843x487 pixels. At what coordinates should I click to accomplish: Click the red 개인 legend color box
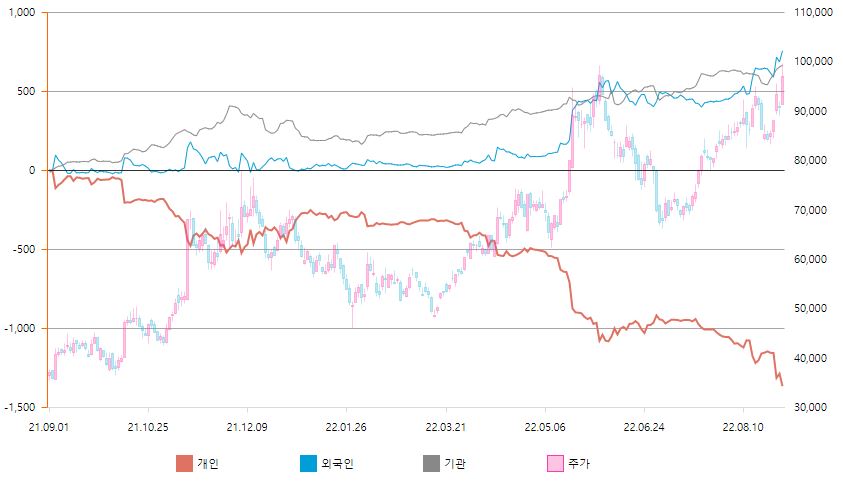[183, 463]
